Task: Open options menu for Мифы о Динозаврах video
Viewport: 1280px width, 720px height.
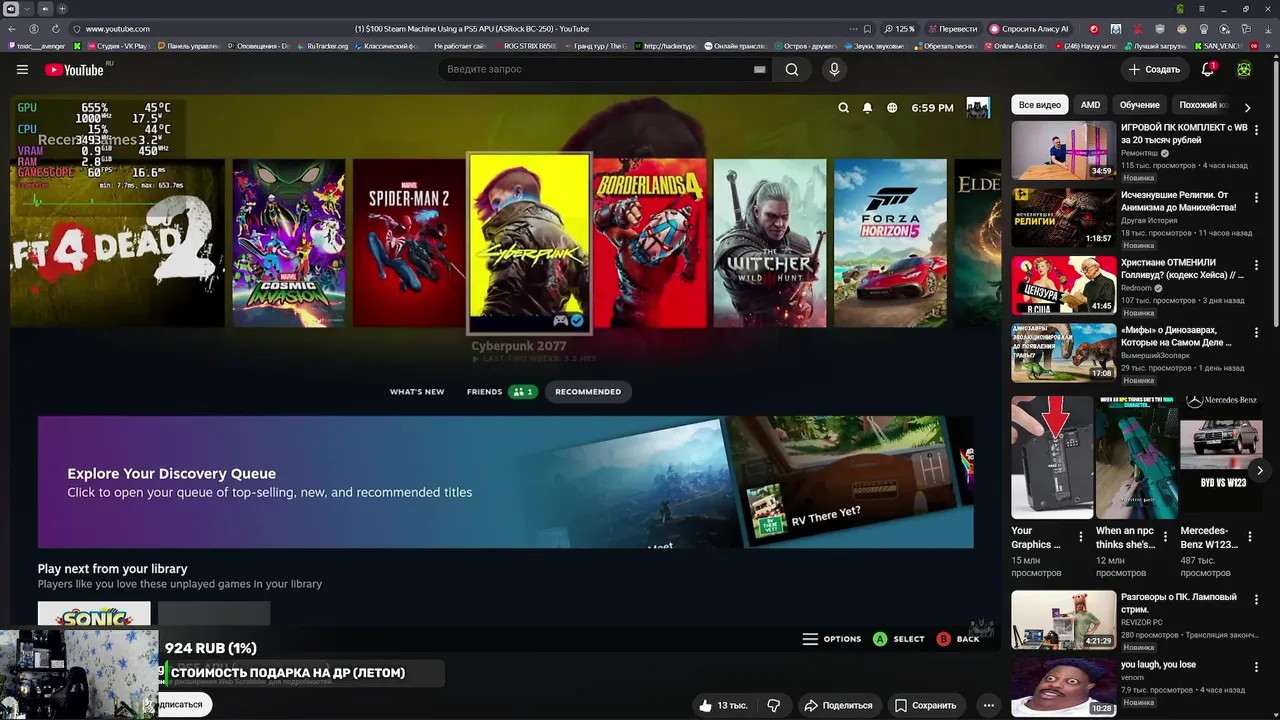Action: [1257, 332]
